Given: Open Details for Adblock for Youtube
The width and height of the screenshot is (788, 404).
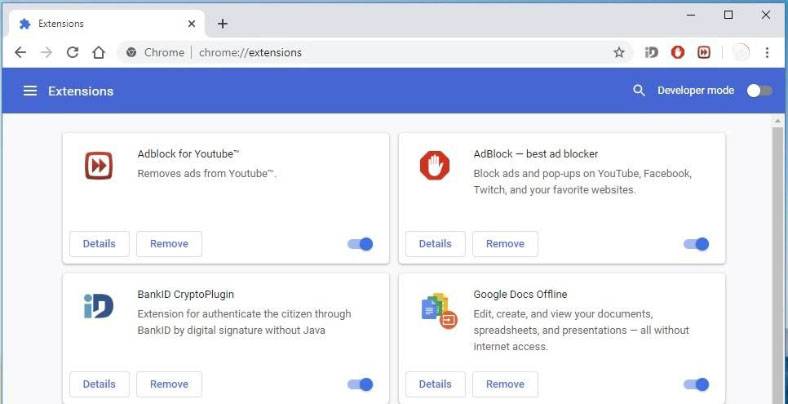Looking at the screenshot, I should coord(99,244).
